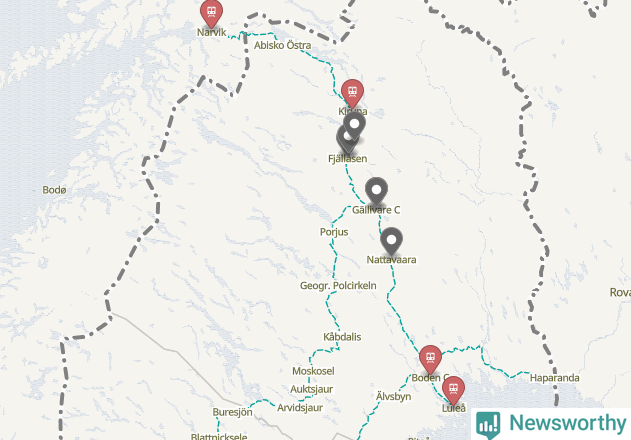The width and height of the screenshot is (631, 440).
Task: Open the Newsworthy logo link
Action: coord(551,424)
